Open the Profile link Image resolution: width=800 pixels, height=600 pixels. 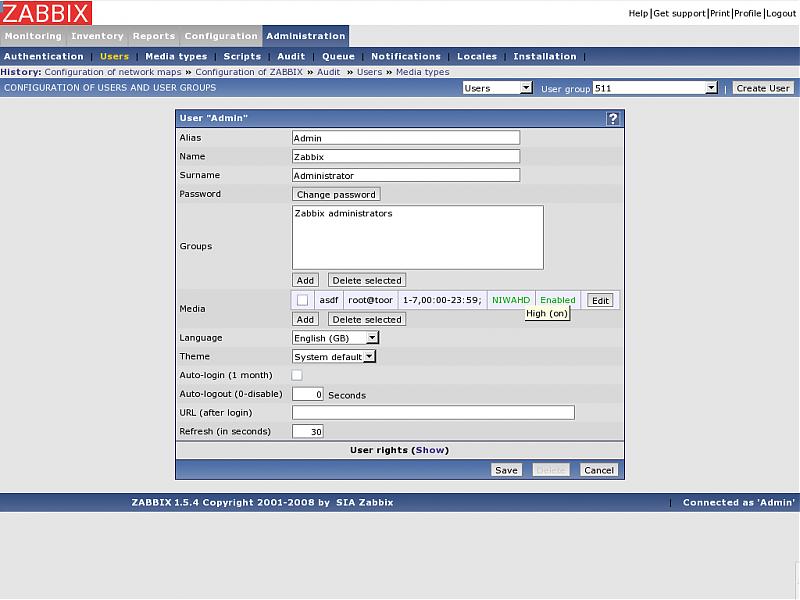coord(748,13)
